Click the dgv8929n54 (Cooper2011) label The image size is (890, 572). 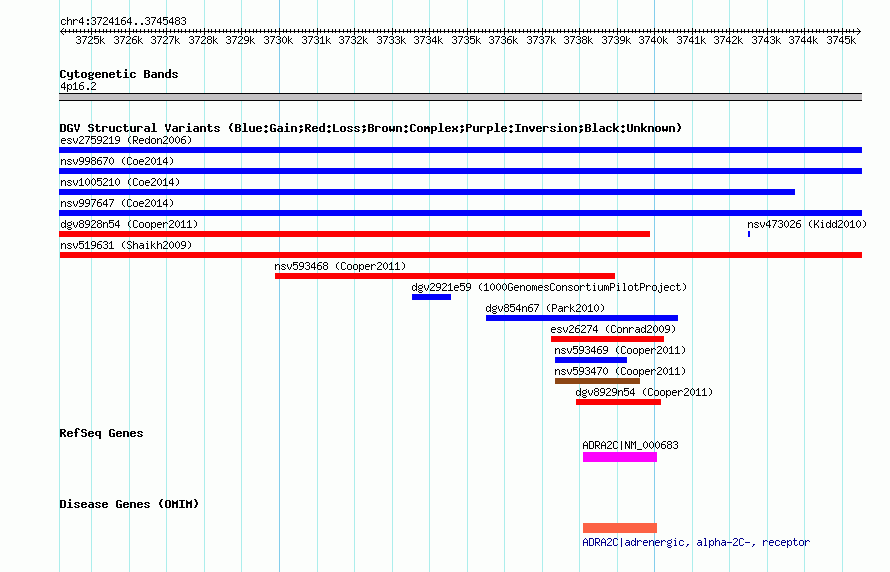(x=644, y=392)
